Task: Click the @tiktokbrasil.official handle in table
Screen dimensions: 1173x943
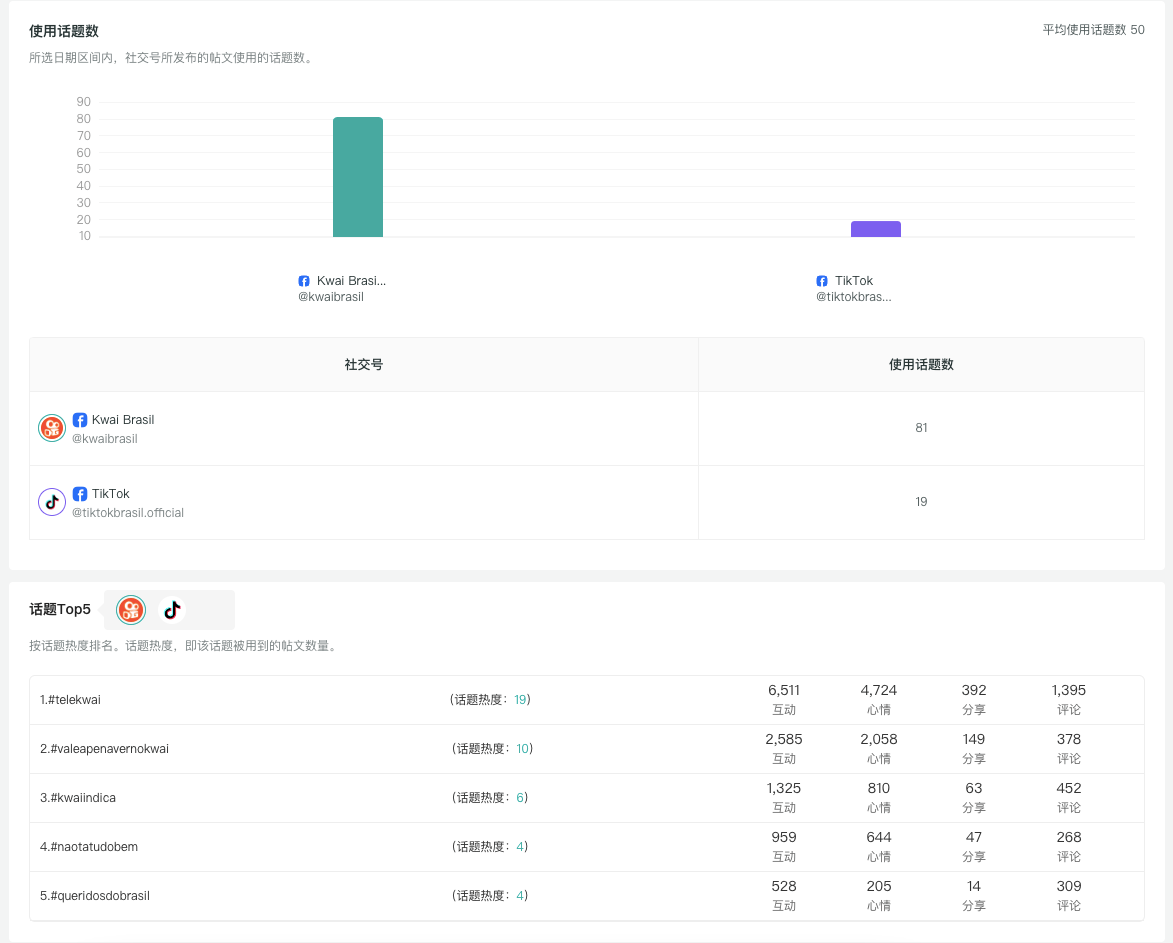Action: coord(128,513)
